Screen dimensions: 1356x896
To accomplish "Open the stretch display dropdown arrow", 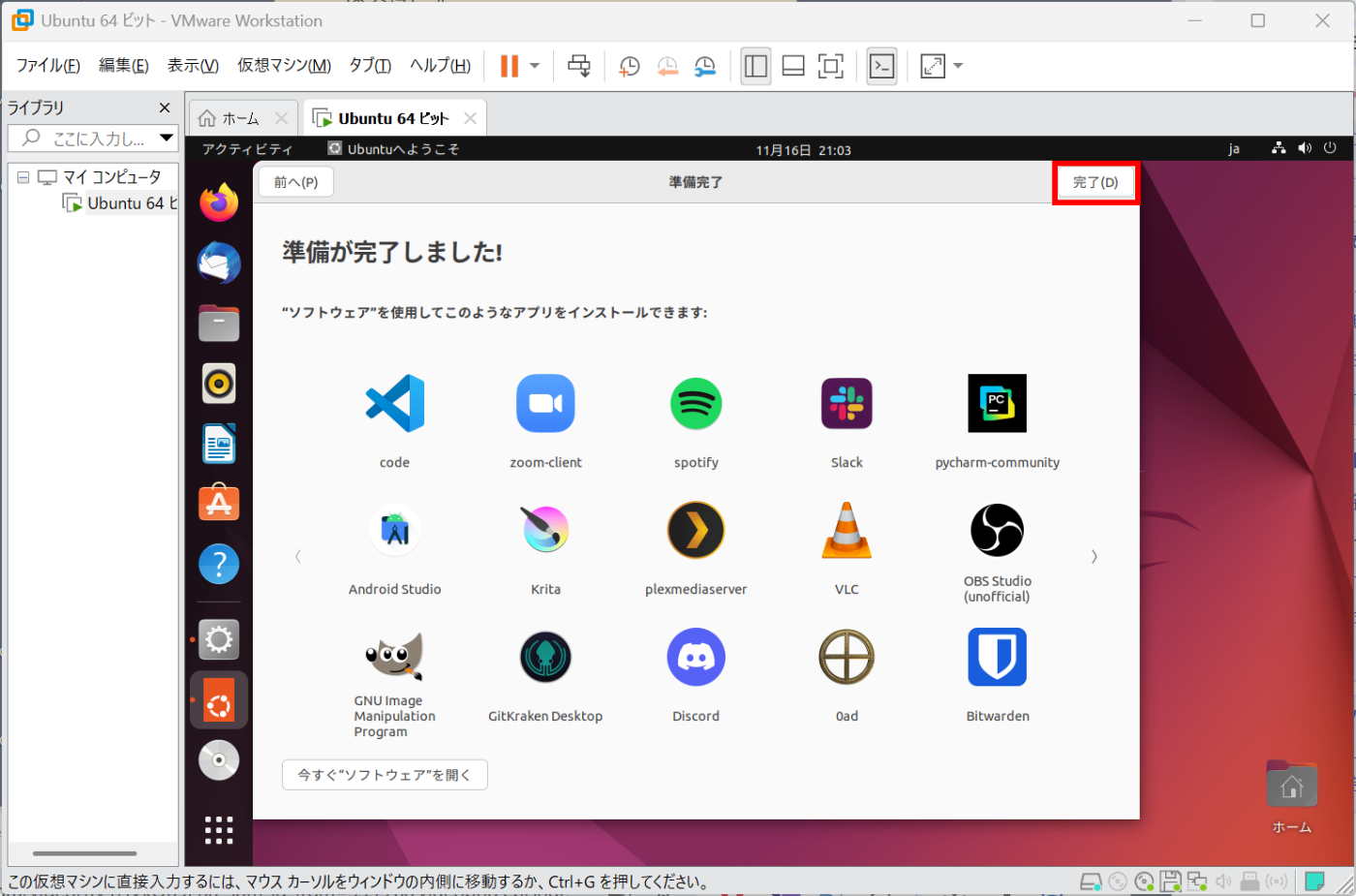I will (x=958, y=66).
